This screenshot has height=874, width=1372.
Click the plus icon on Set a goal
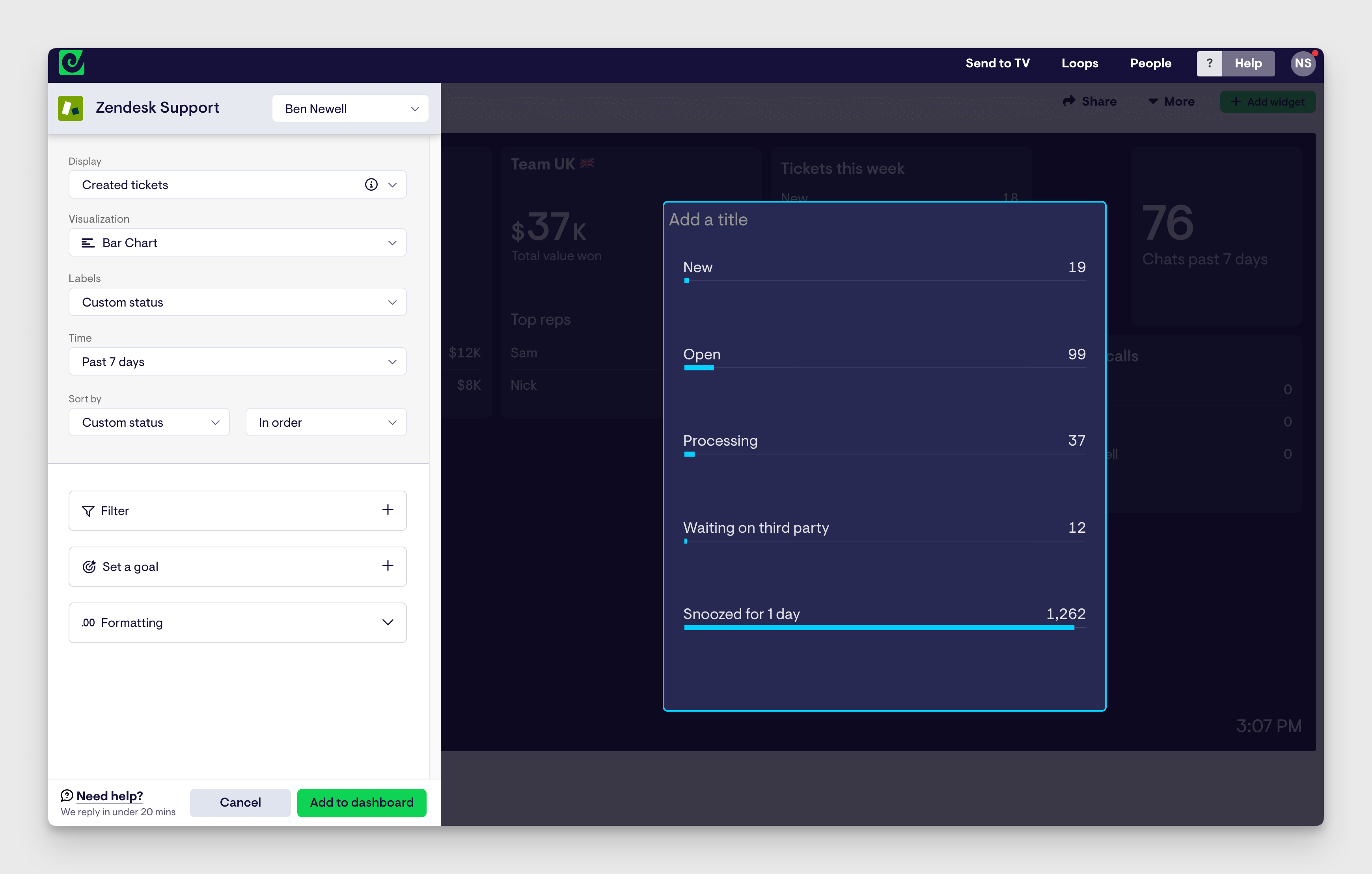point(388,565)
